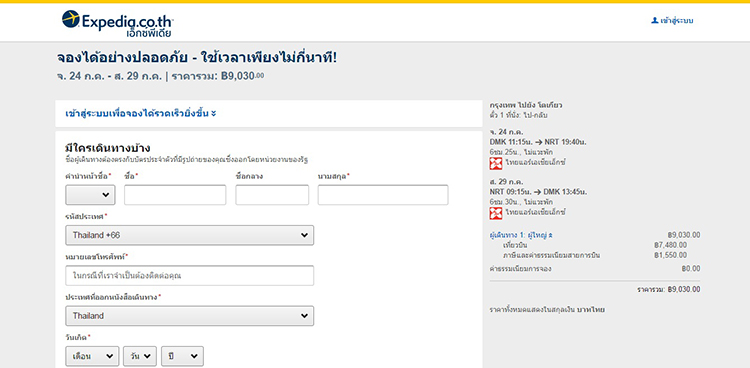The width and height of the screenshot is (750, 368).
Task: Open the passport country Thailand dropdown
Action: pos(189,316)
